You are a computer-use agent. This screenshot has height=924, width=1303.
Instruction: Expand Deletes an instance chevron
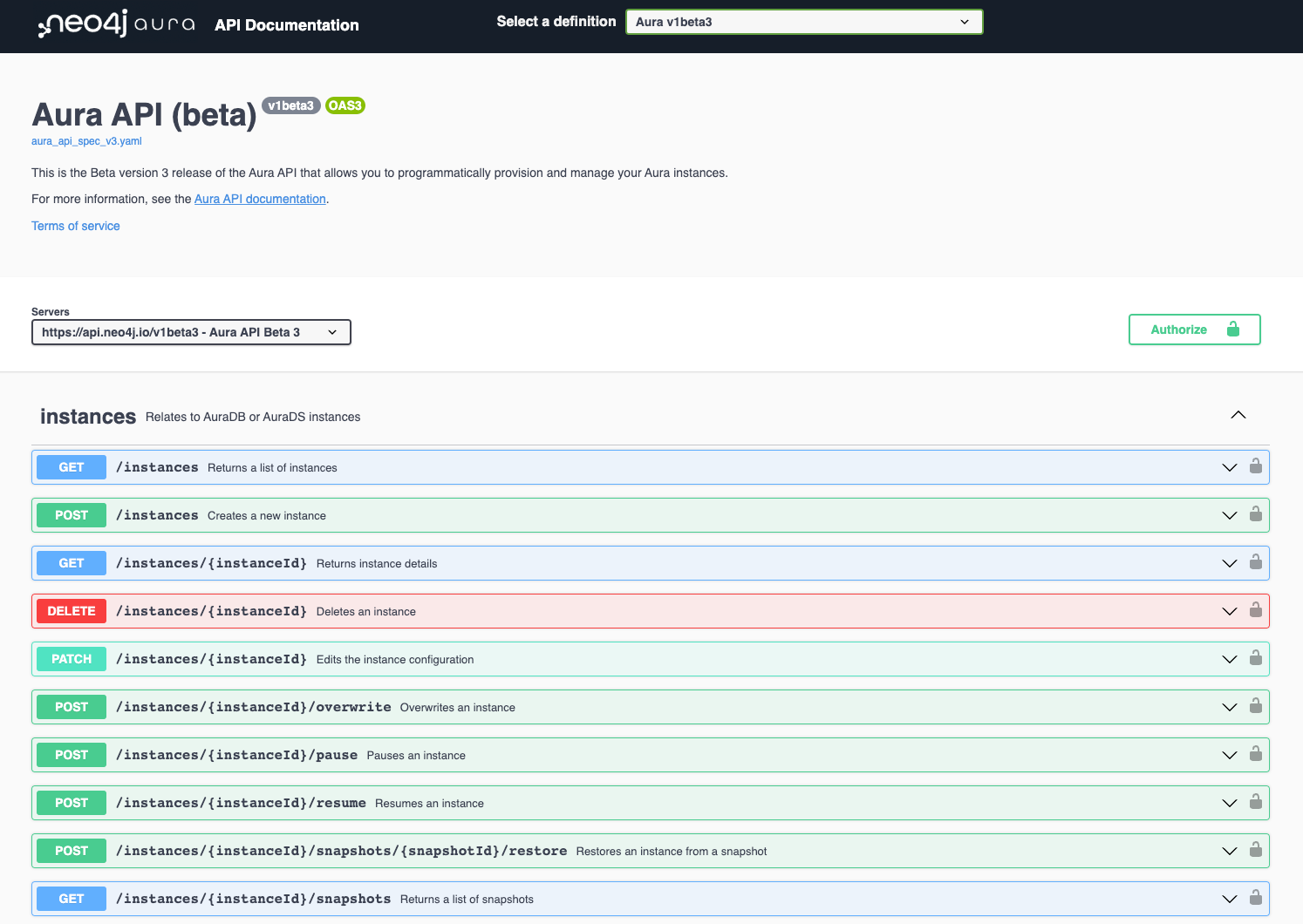pos(1230,612)
